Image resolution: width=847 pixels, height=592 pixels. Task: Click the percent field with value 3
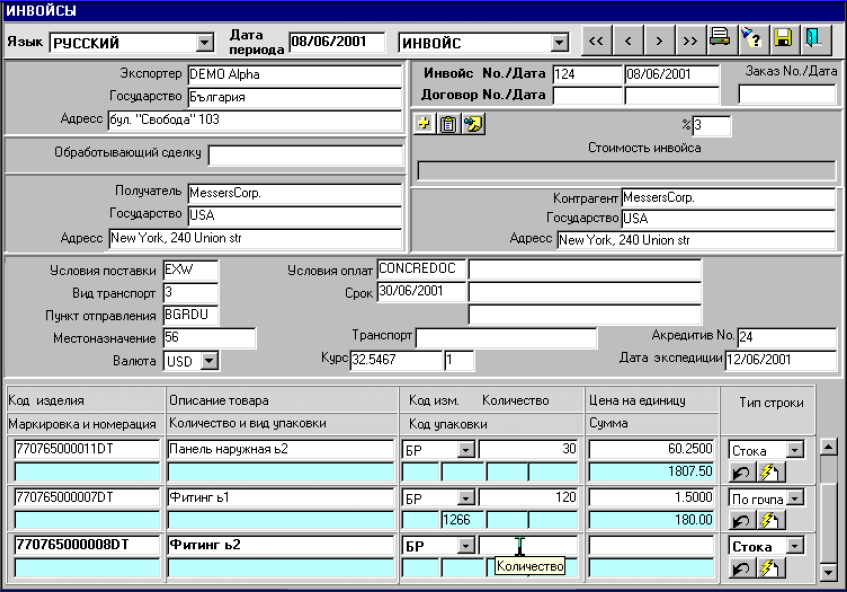[711, 125]
